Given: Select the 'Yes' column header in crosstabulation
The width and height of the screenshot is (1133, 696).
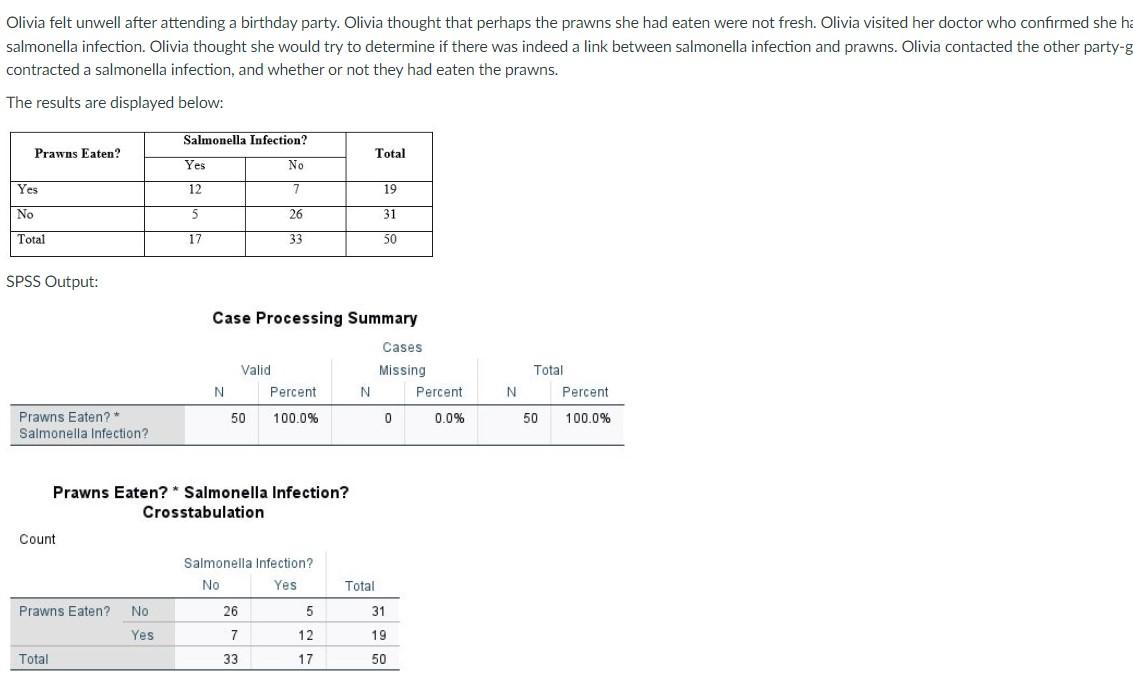Looking at the screenshot, I should [x=285, y=585].
